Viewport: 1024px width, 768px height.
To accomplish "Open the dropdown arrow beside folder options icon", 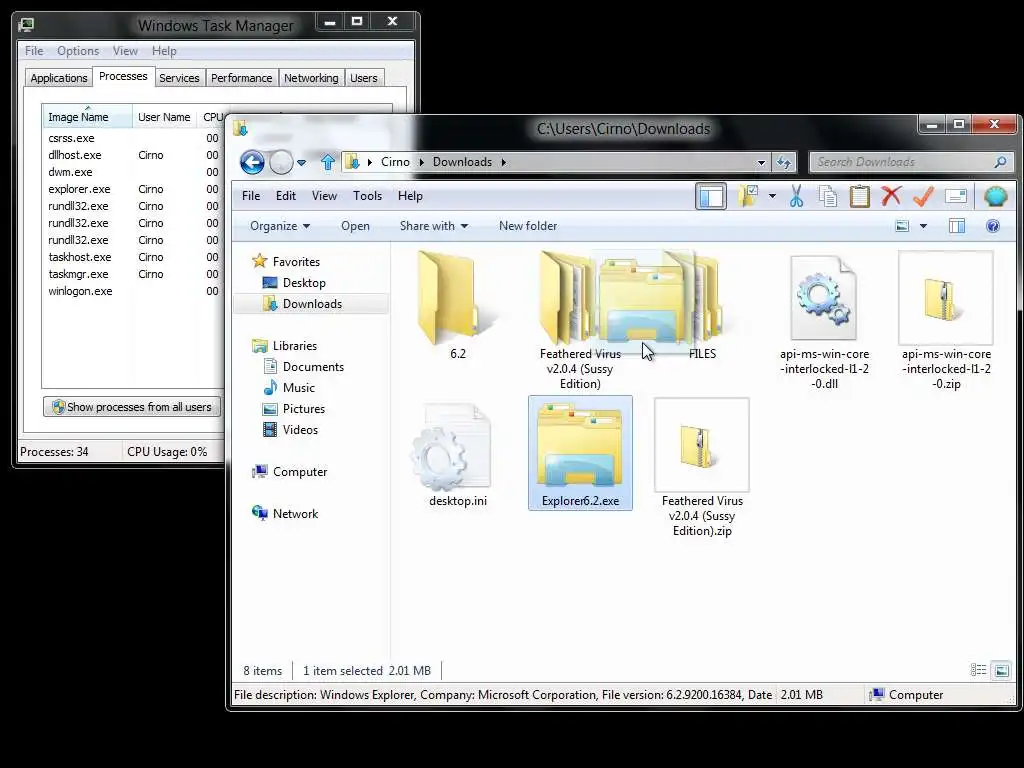I will point(772,196).
